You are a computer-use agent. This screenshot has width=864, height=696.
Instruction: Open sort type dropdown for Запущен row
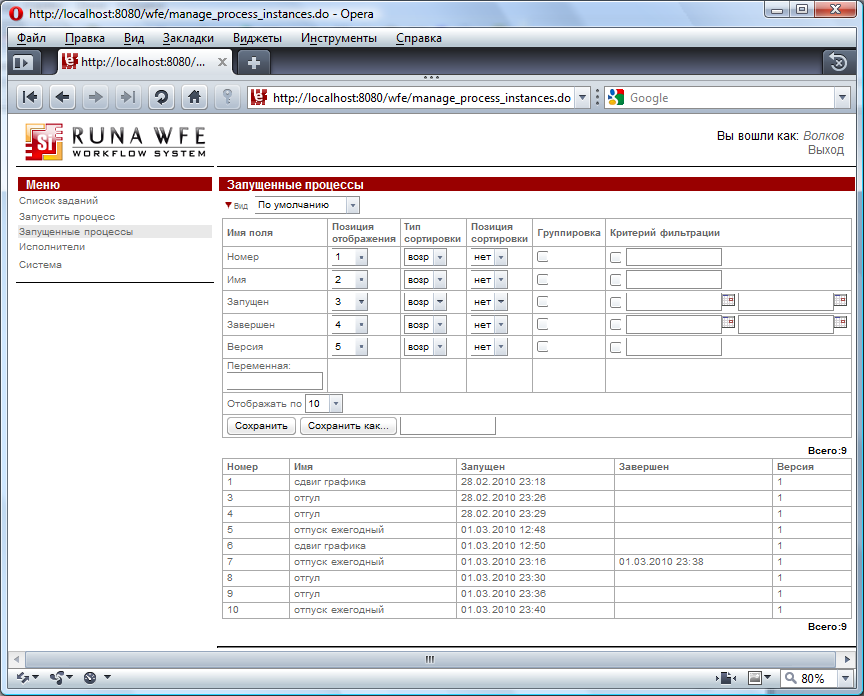pyautogui.click(x=424, y=302)
